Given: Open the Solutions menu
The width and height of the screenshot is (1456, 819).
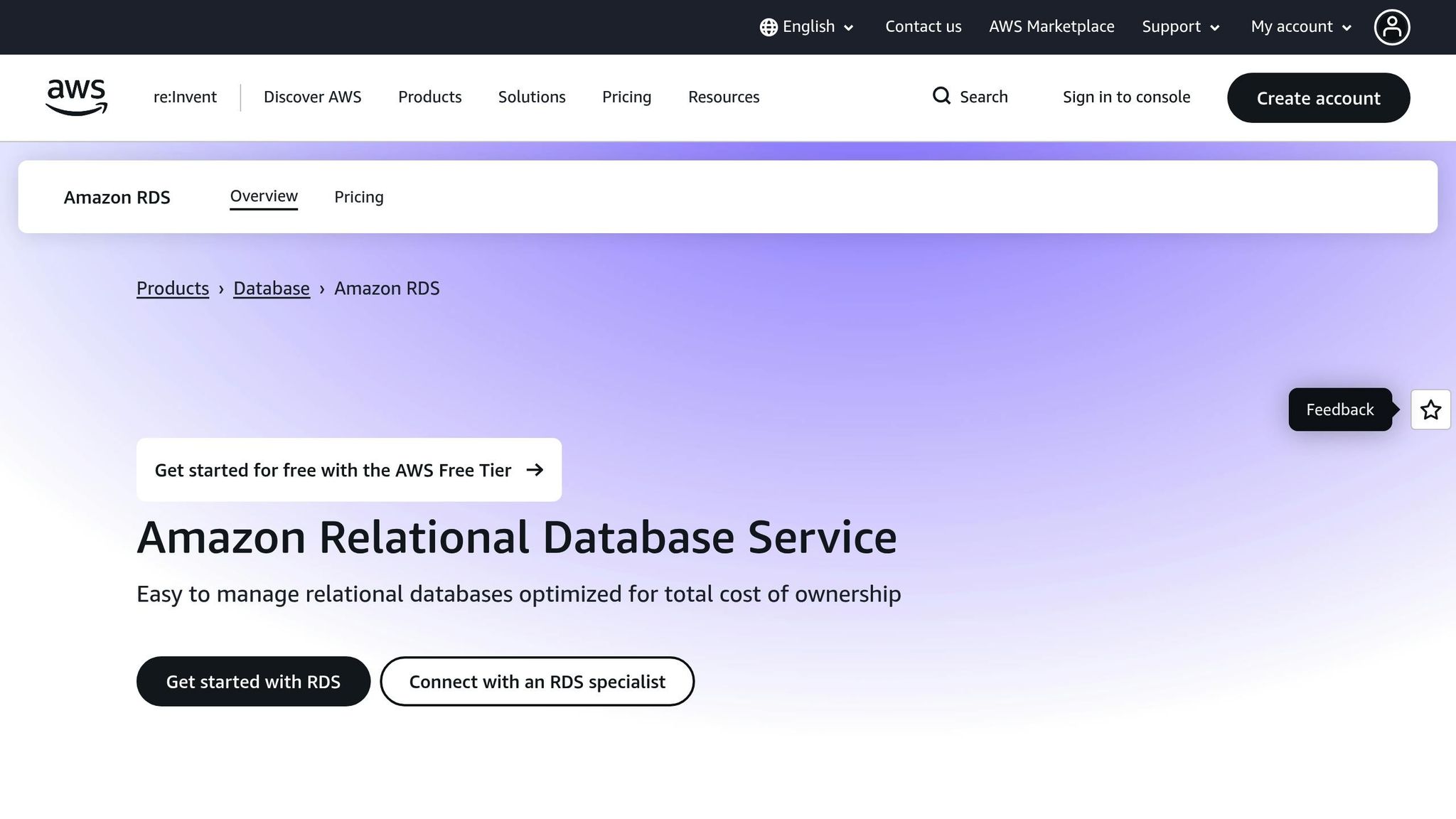Looking at the screenshot, I should (532, 97).
